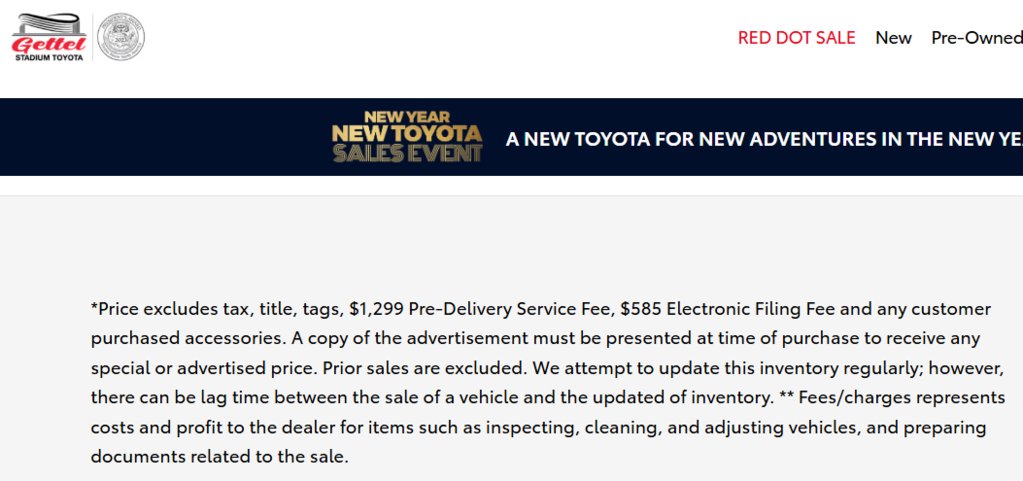Viewport: 1023px width, 481px height.
Task: Click the circular award seal badge
Action: tap(121, 37)
